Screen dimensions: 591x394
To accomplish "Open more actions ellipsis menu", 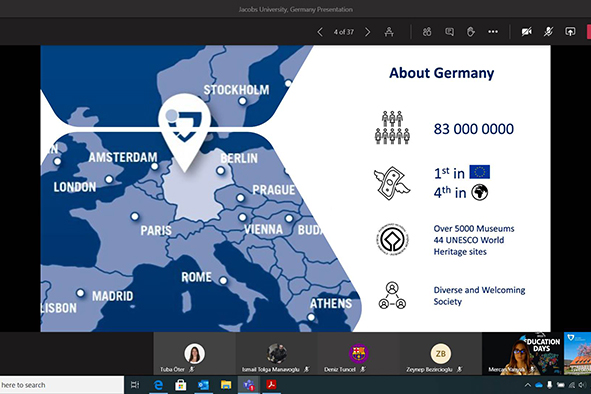I will click(x=493, y=32).
